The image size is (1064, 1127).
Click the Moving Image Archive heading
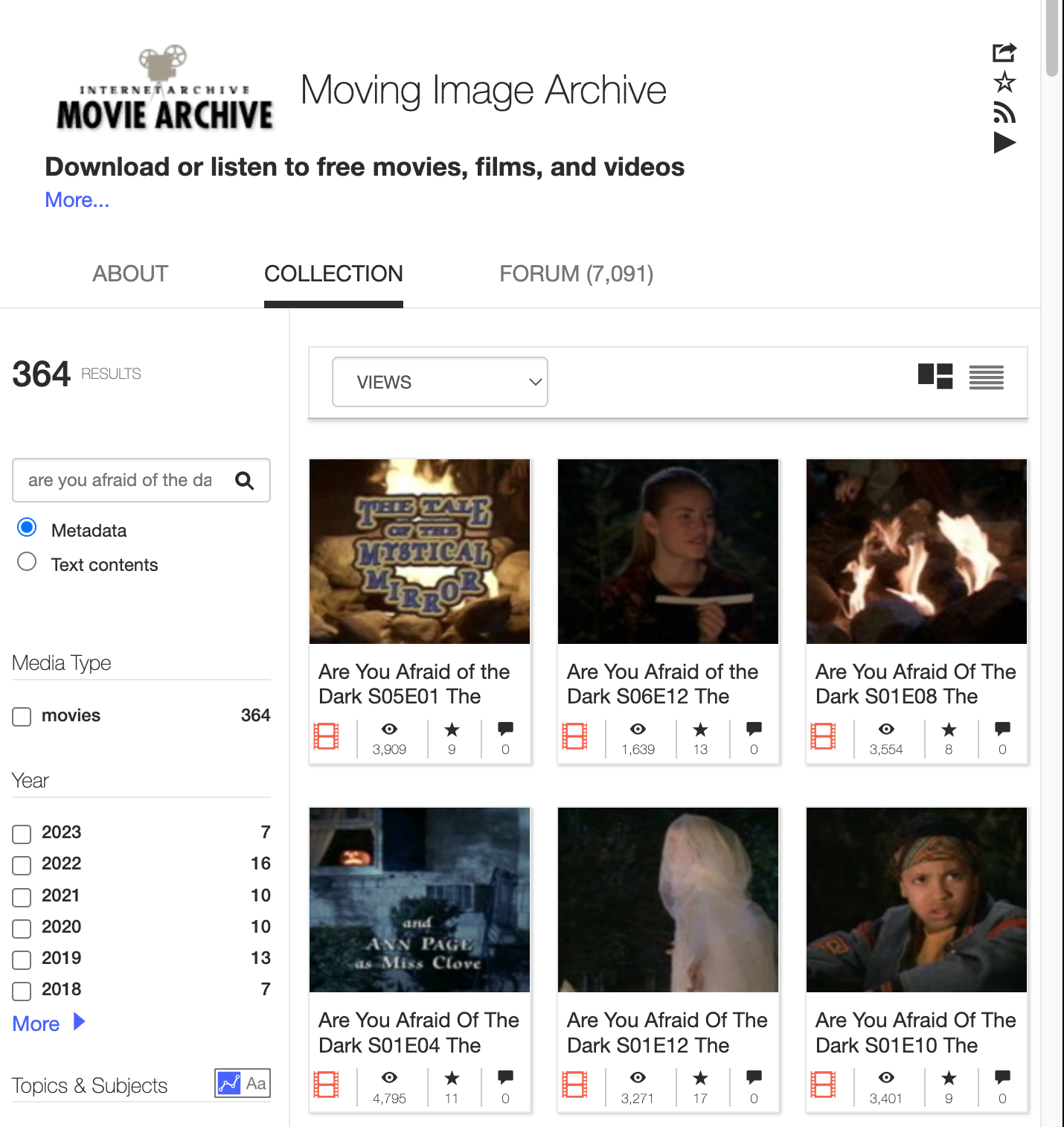pos(484,90)
